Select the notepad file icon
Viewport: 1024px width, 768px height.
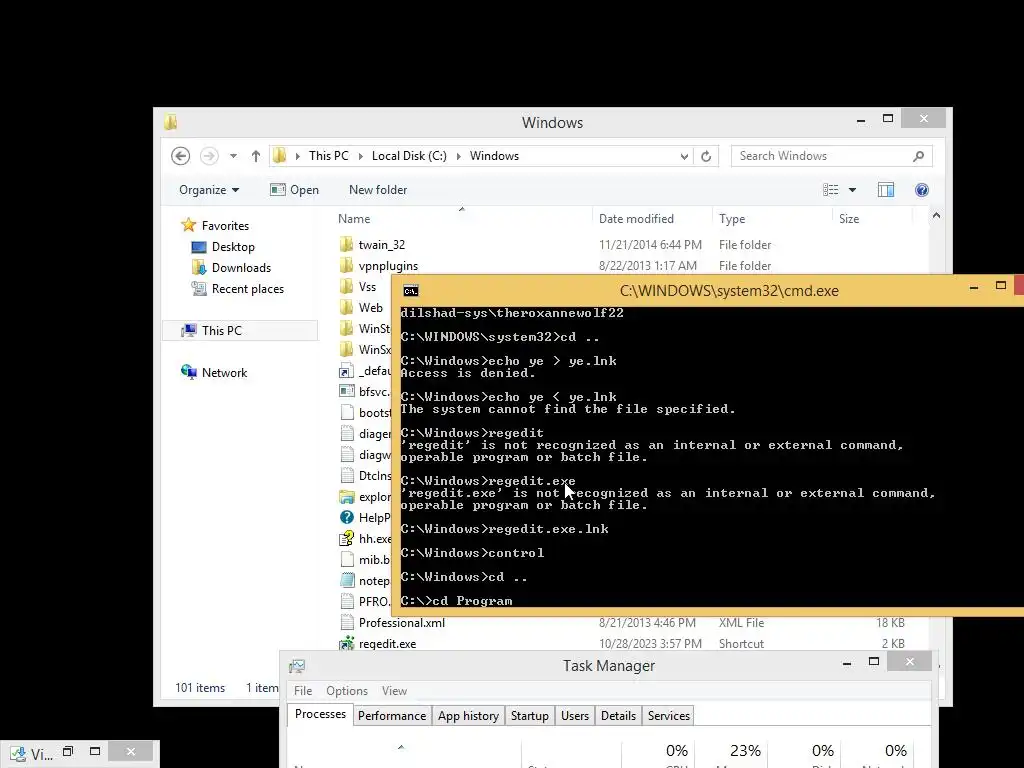[x=347, y=581]
